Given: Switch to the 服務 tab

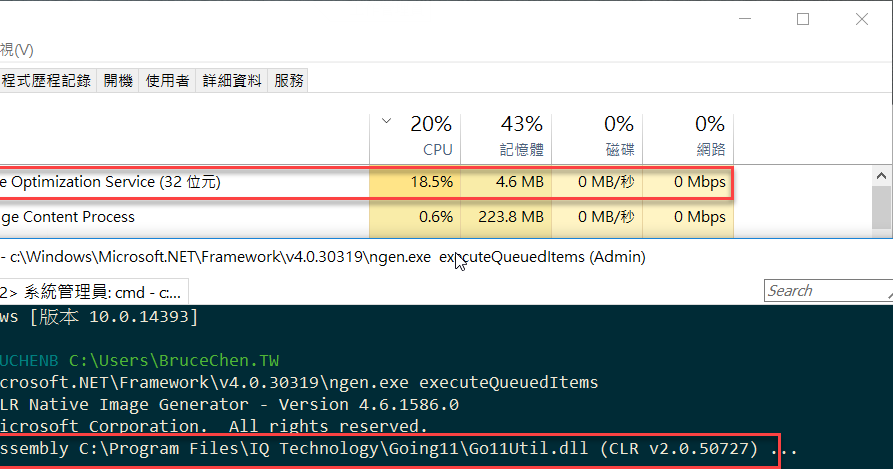Looking at the screenshot, I should 289,81.
